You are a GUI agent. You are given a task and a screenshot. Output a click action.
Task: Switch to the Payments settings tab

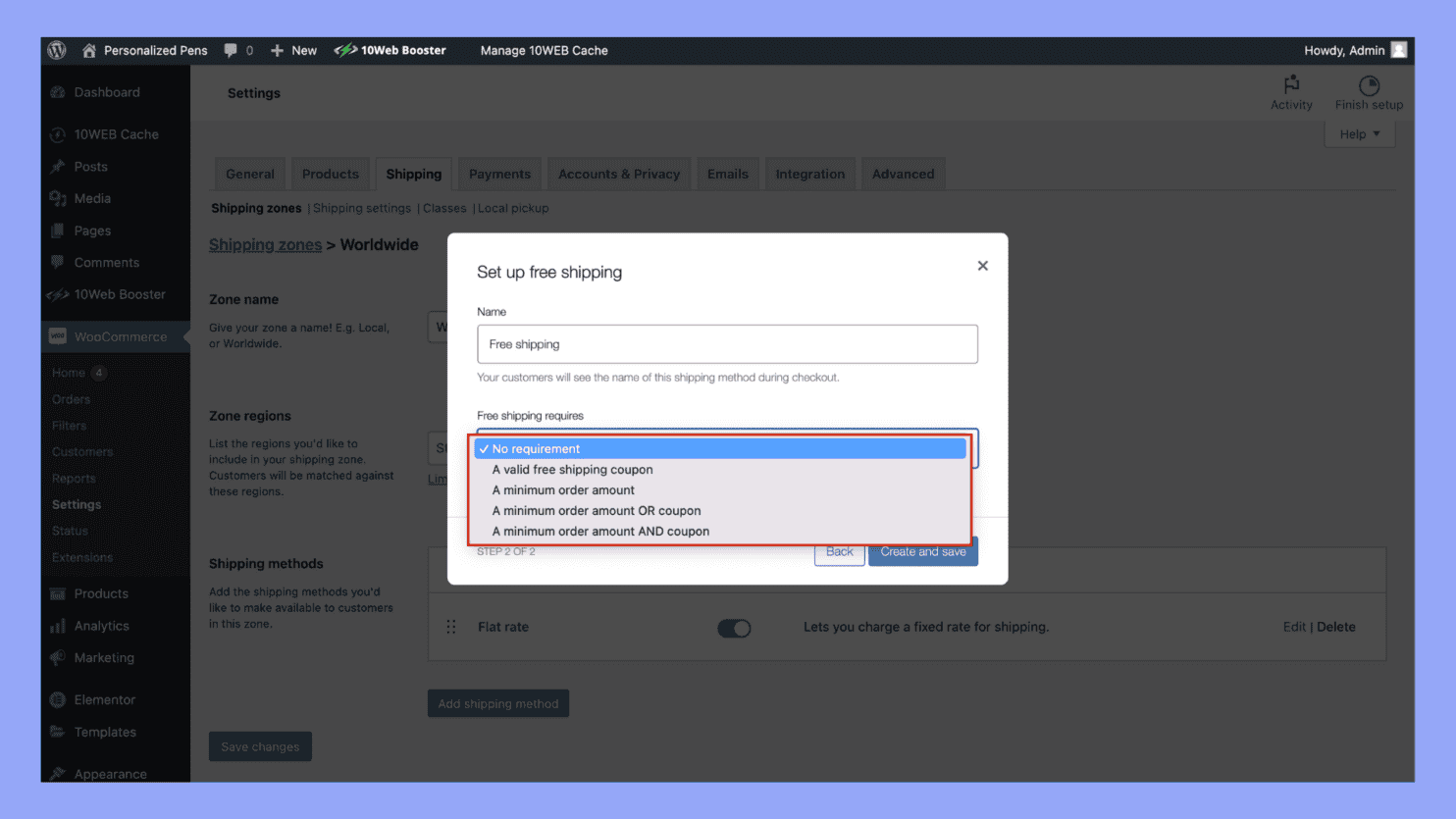pos(499,173)
